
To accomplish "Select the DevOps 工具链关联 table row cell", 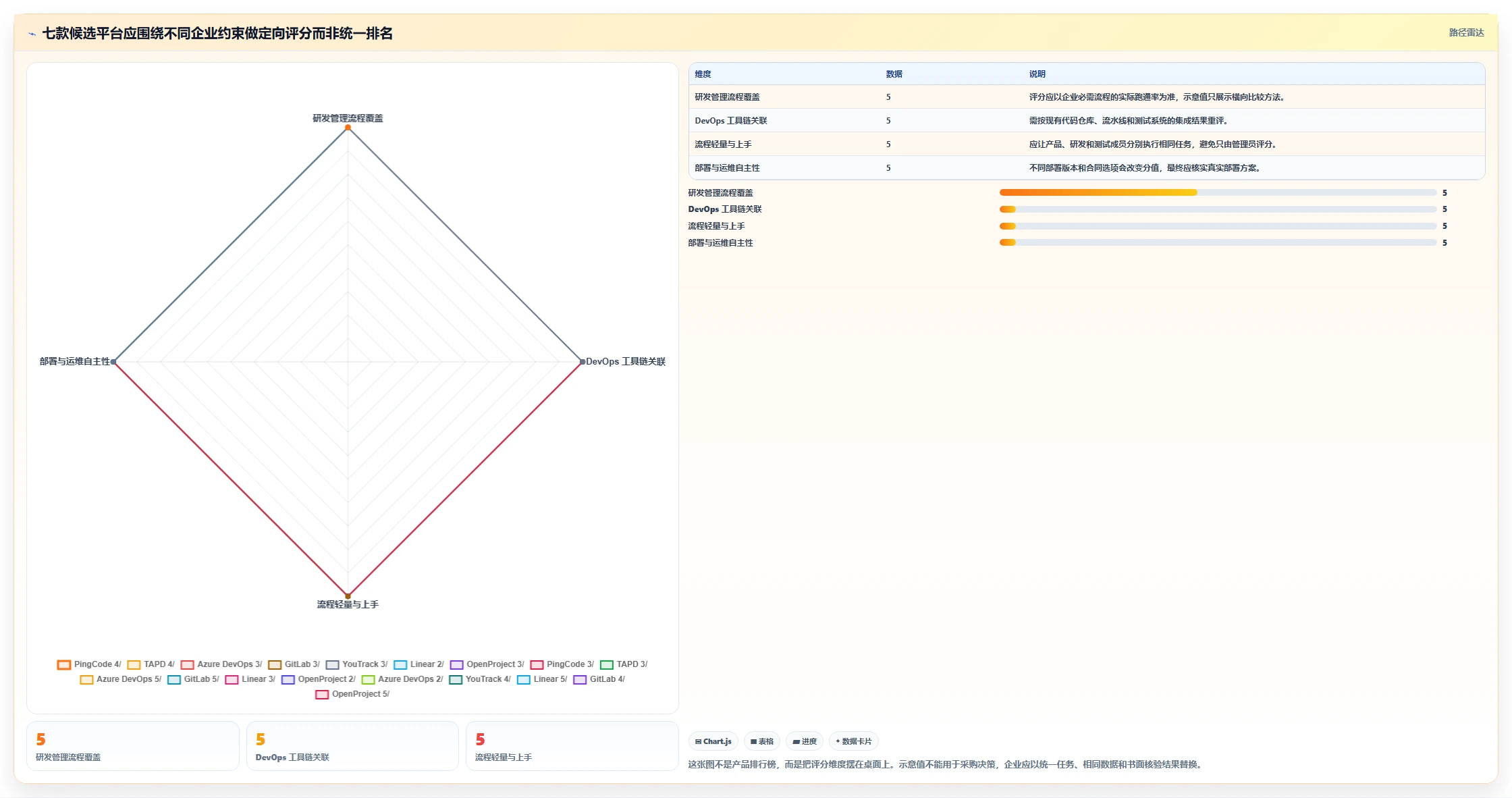I will (731, 121).
